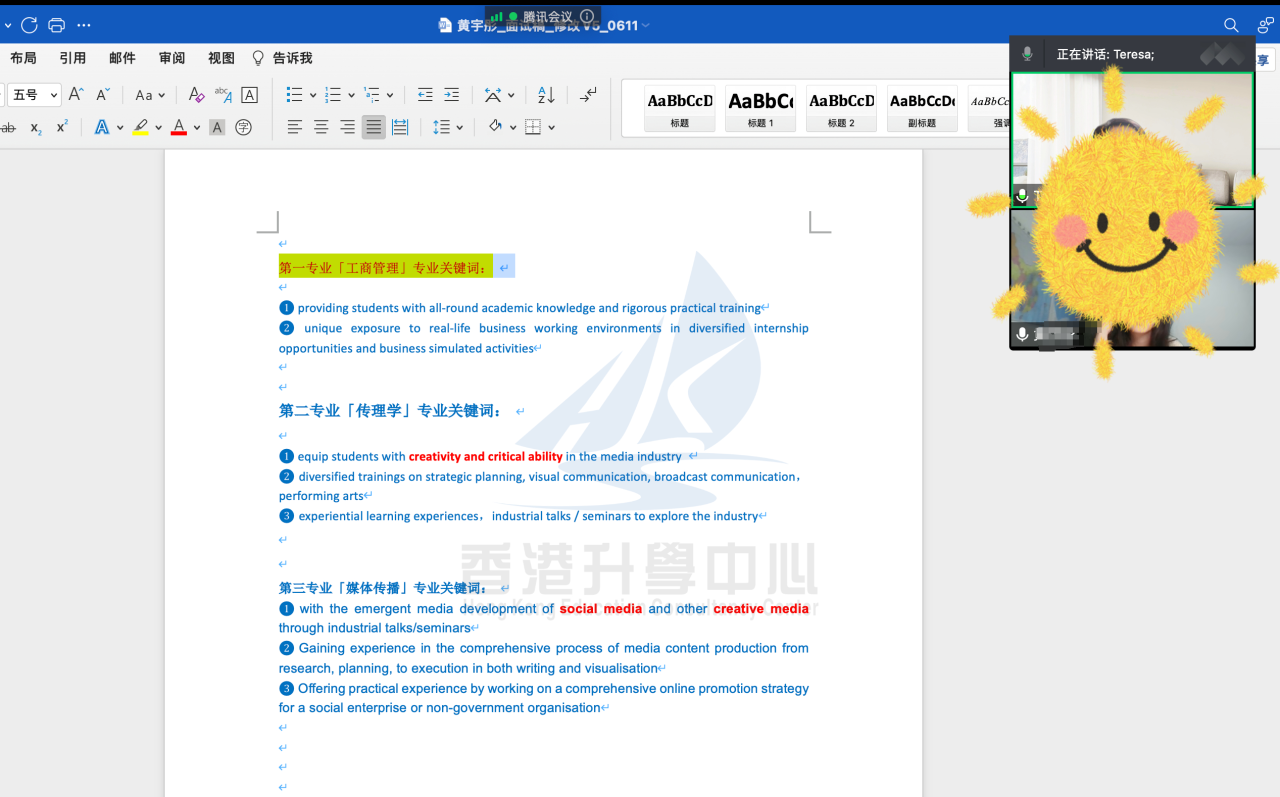Toggle center text alignment
This screenshot has height=797, width=1280.
[321, 127]
